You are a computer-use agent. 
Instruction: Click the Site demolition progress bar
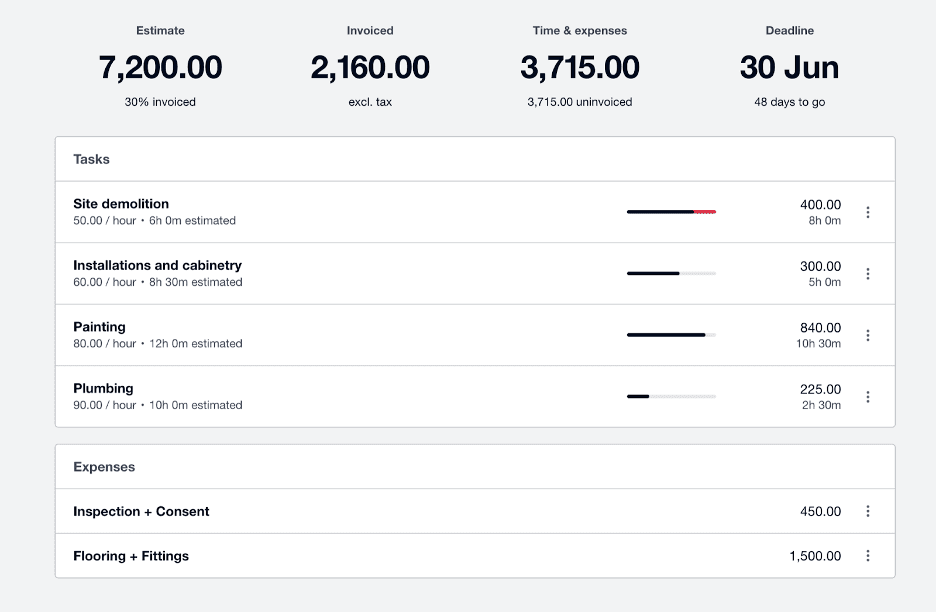coord(671,211)
